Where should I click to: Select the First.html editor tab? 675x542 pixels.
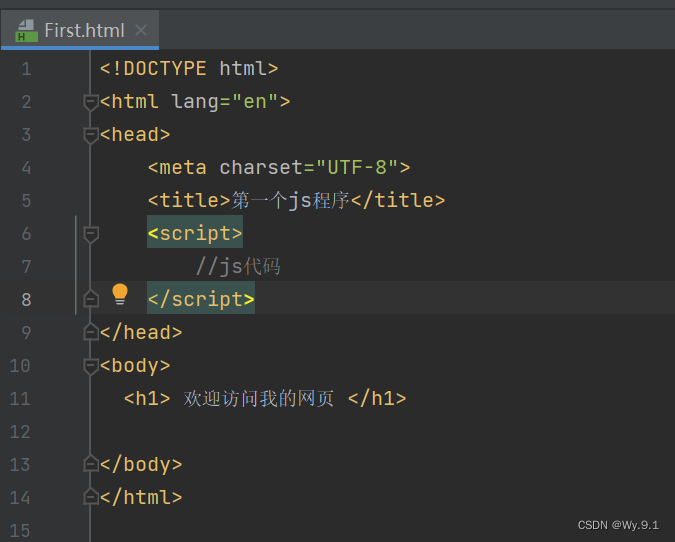pyautogui.click(x=80, y=30)
